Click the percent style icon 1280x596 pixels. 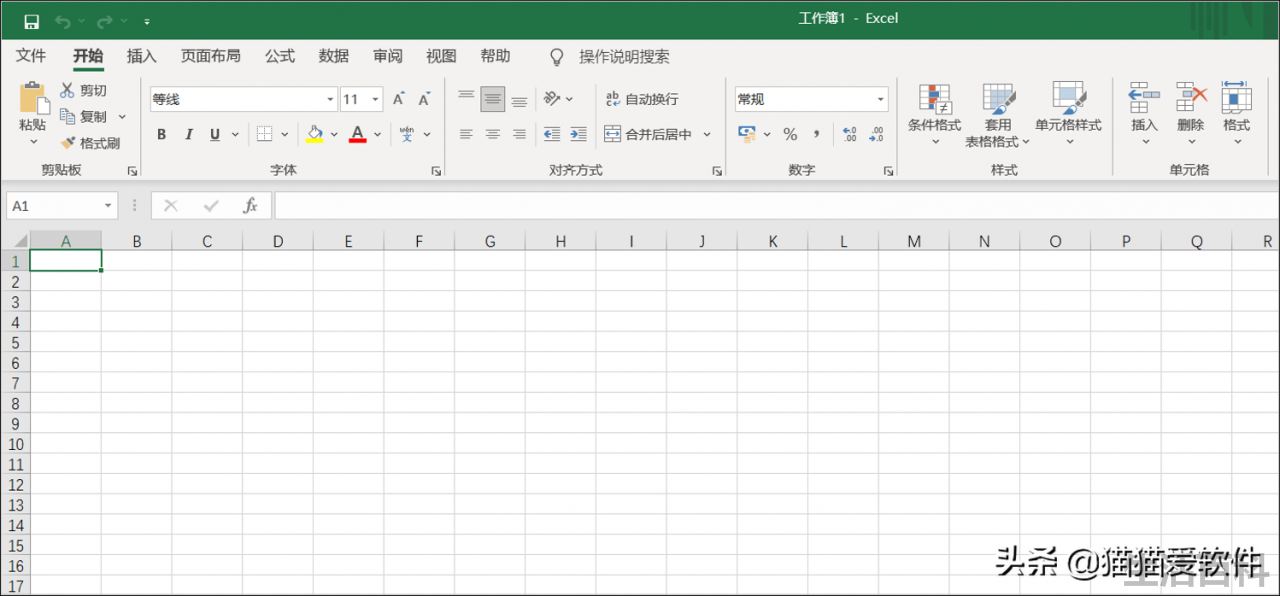(790, 134)
